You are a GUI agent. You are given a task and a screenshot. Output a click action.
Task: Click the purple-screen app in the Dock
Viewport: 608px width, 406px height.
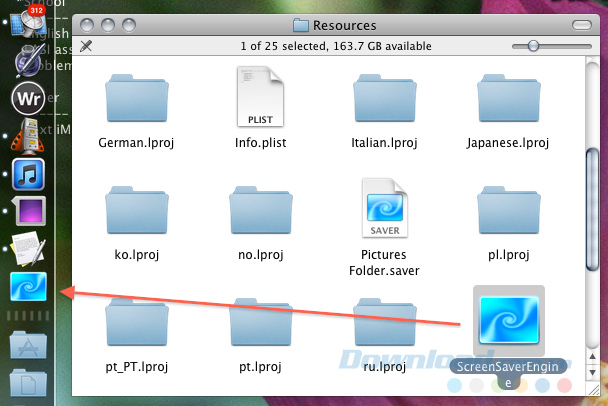coord(28,213)
